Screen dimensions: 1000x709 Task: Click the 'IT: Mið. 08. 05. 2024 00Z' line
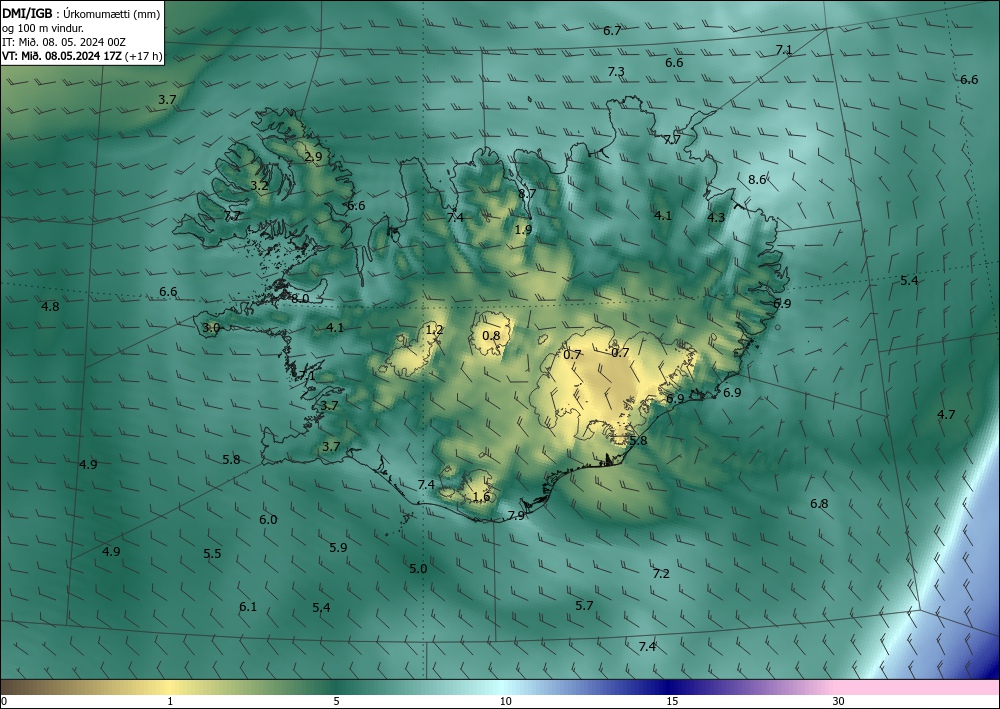point(64,42)
